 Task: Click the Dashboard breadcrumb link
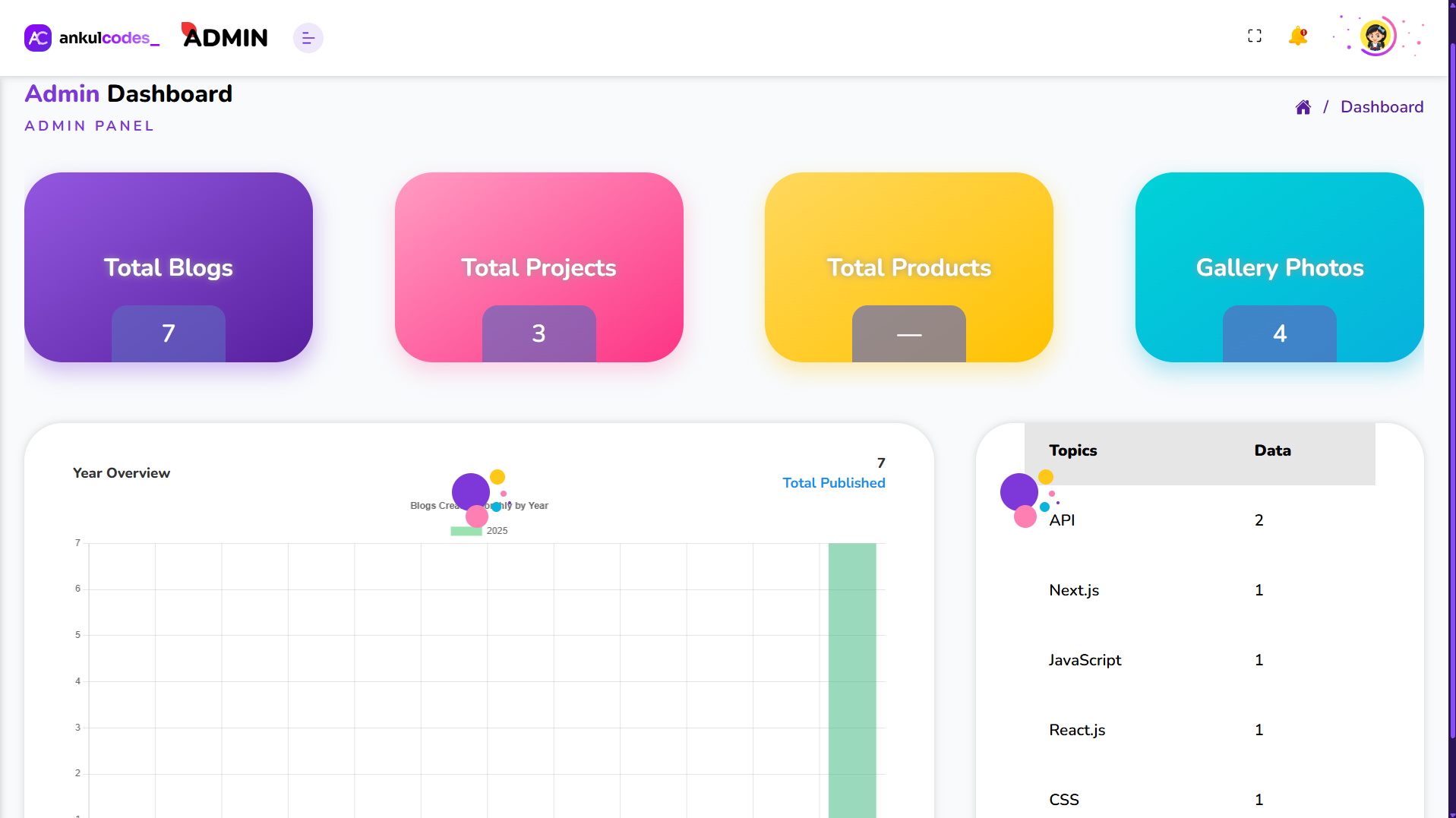pyautogui.click(x=1382, y=107)
